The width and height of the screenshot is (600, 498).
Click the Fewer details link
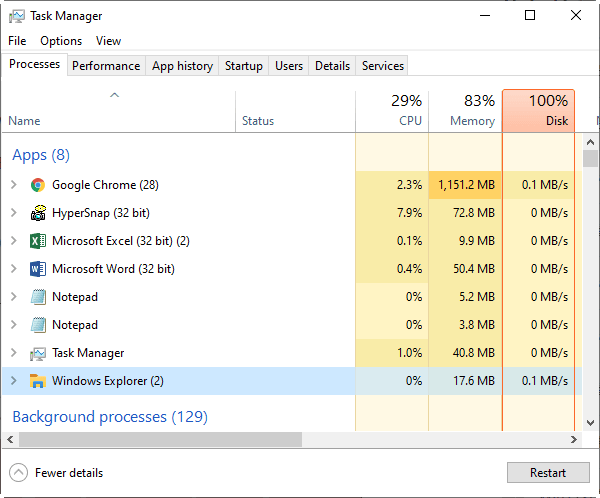(69, 473)
